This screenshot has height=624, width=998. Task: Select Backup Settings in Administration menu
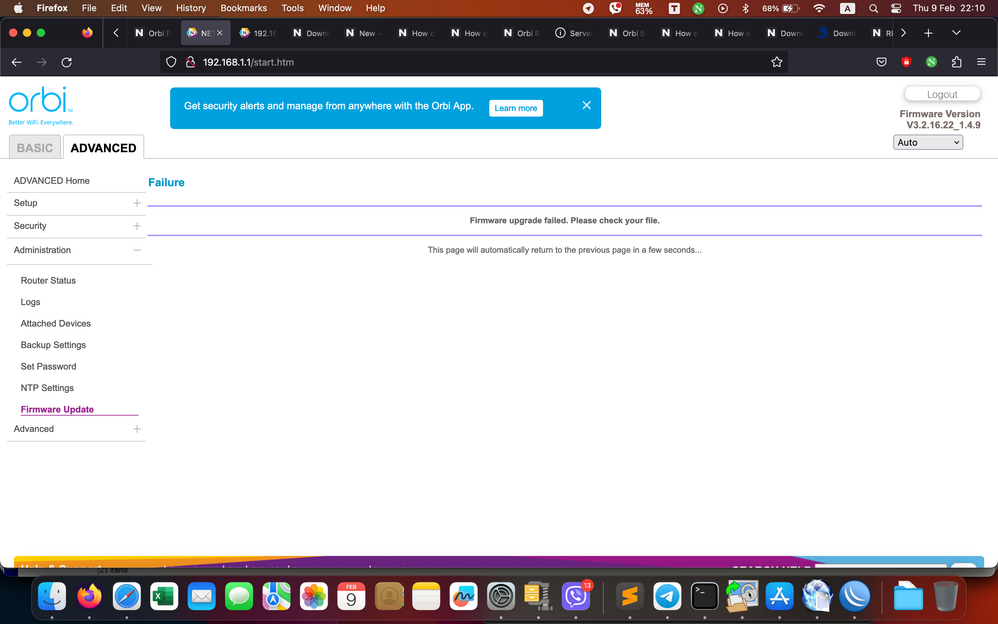pos(53,345)
